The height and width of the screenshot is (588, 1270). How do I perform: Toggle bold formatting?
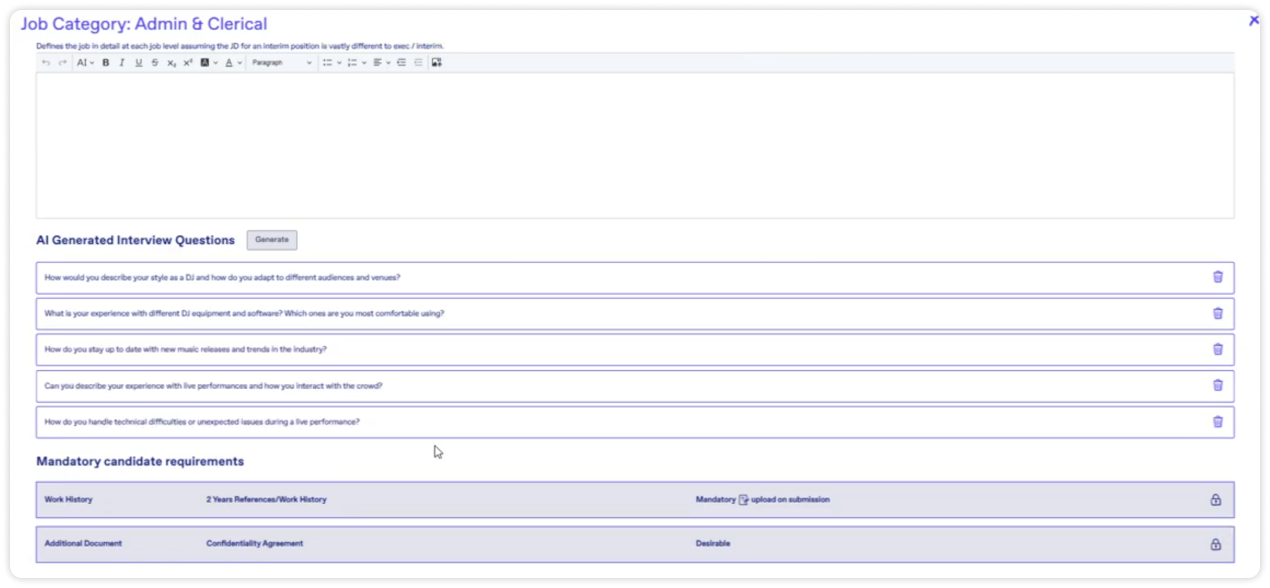tap(106, 62)
